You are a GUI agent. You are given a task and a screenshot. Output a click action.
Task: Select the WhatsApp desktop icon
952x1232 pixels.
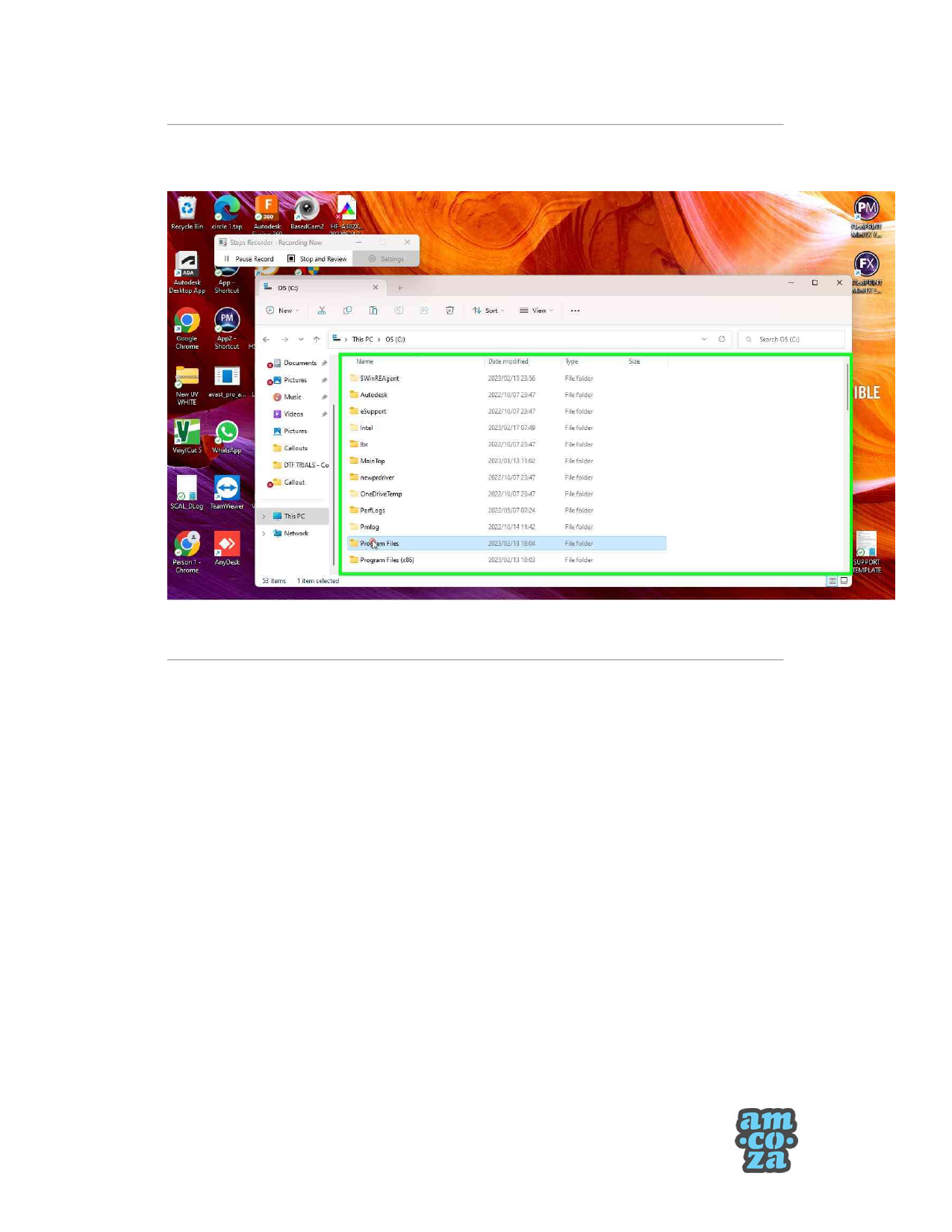[x=227, y=434]
